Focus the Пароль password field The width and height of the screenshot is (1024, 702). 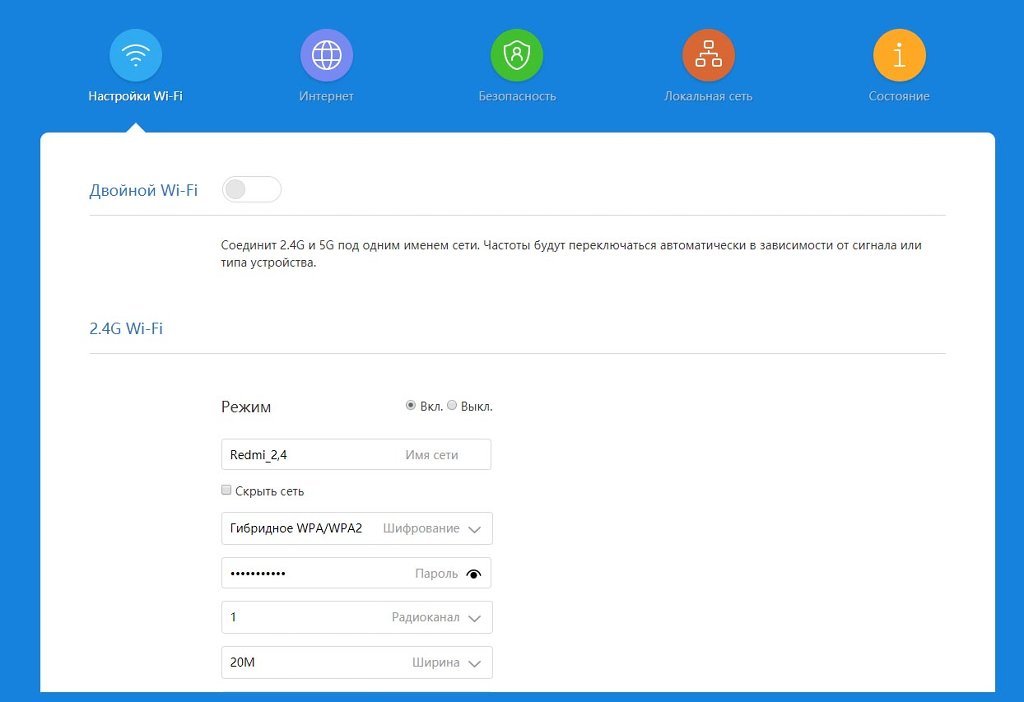(x=356, y=573)
